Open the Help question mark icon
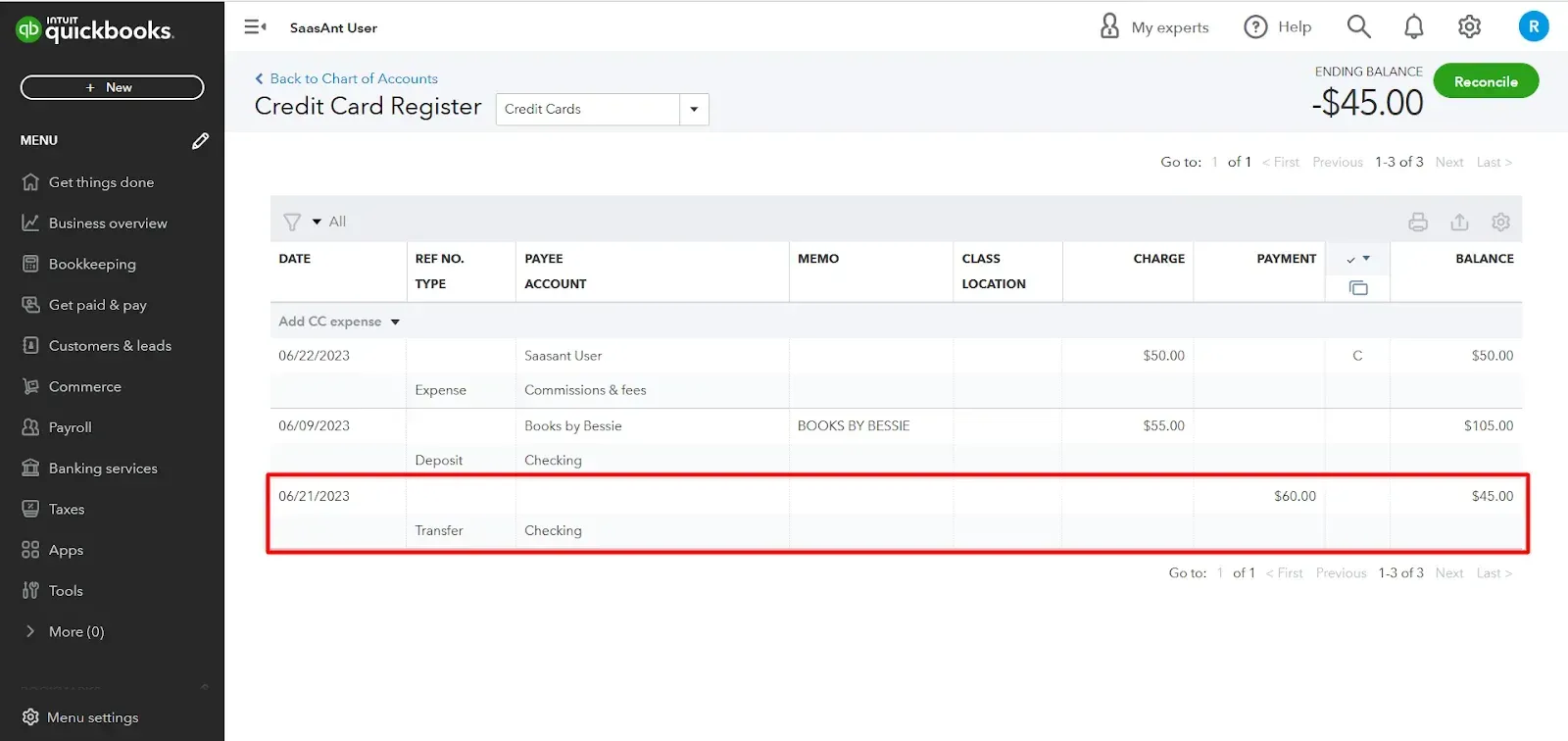This screenshot has width=1568, height=741. click(1255, 26)
